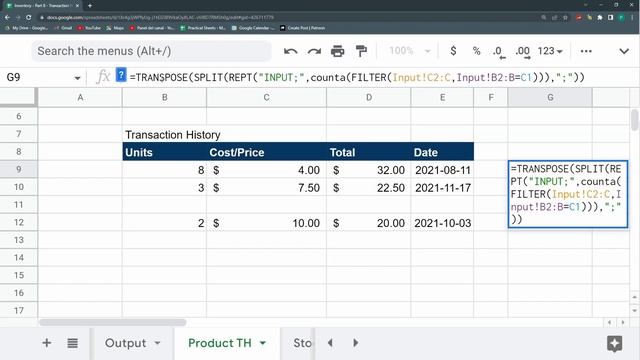The image size is (640, 360).
Task: Format as percent icon
Action: point(476,51)
